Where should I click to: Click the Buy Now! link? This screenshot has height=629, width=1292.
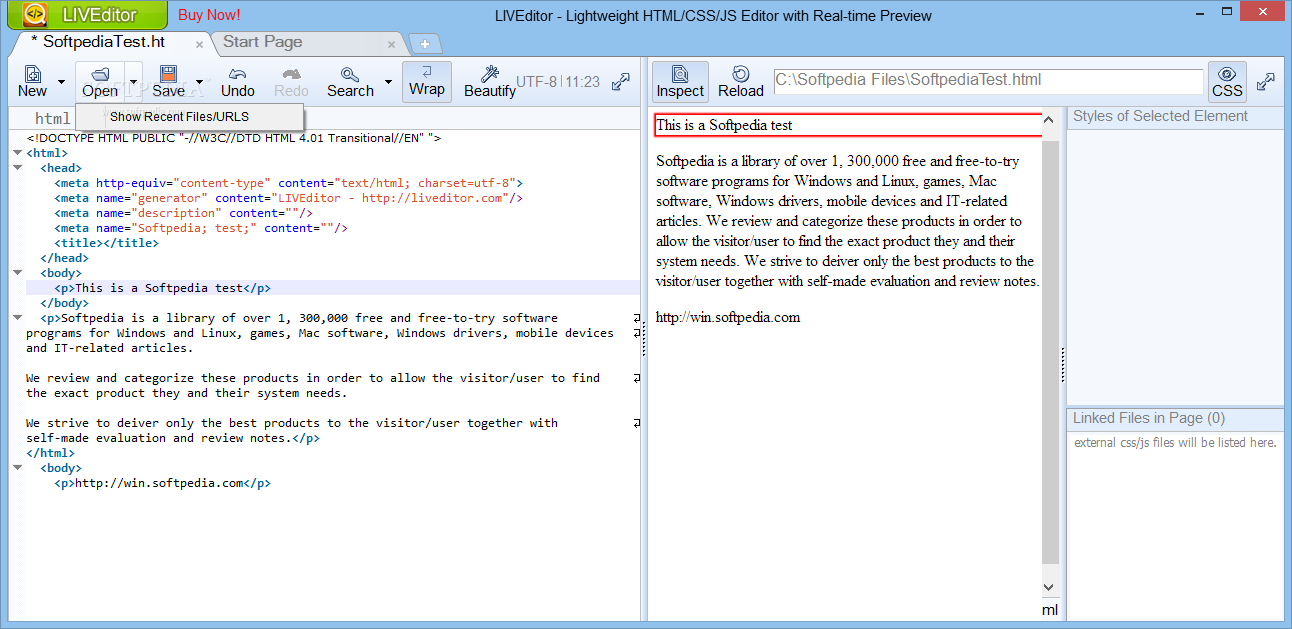209,15
